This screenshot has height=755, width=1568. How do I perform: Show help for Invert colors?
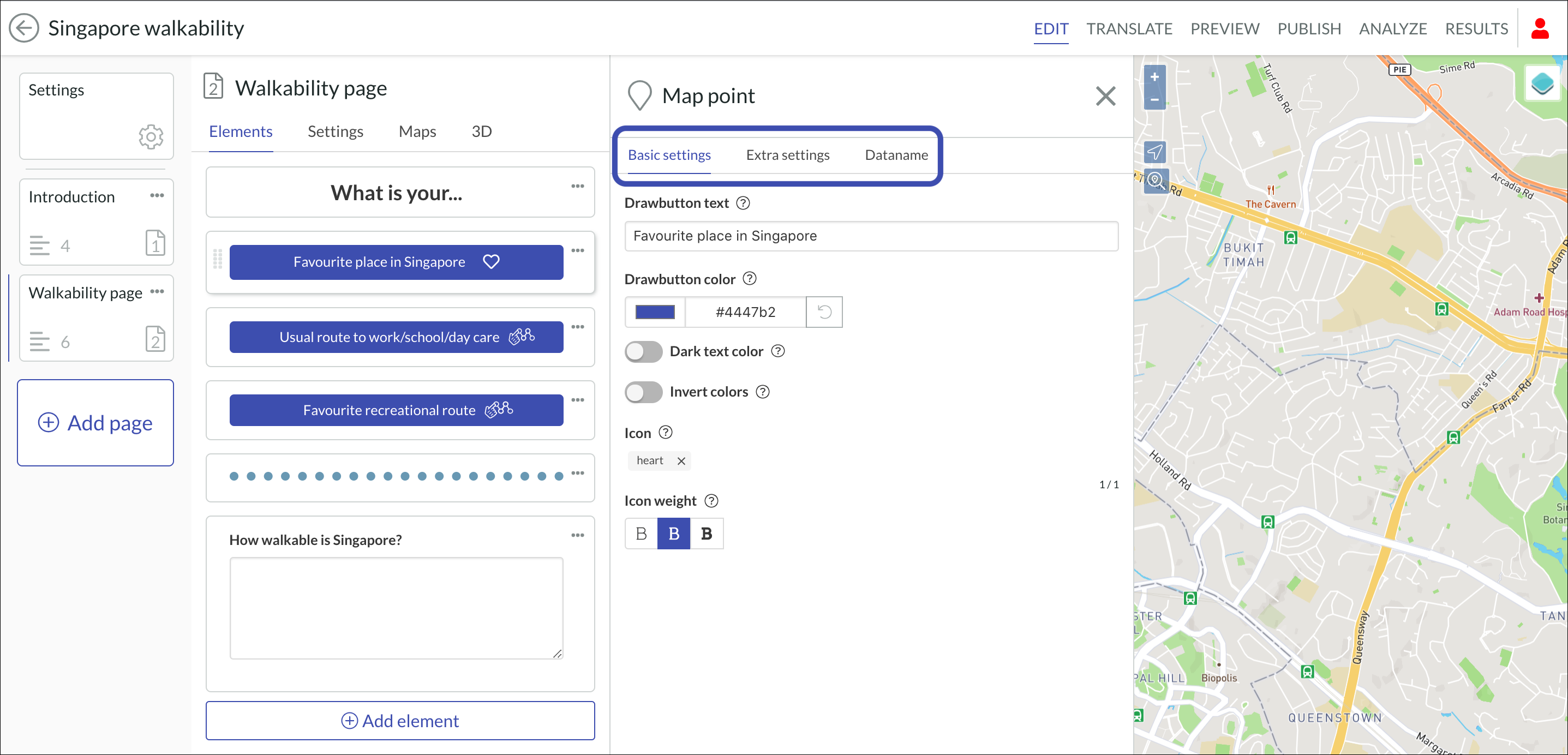click(763, 392)
